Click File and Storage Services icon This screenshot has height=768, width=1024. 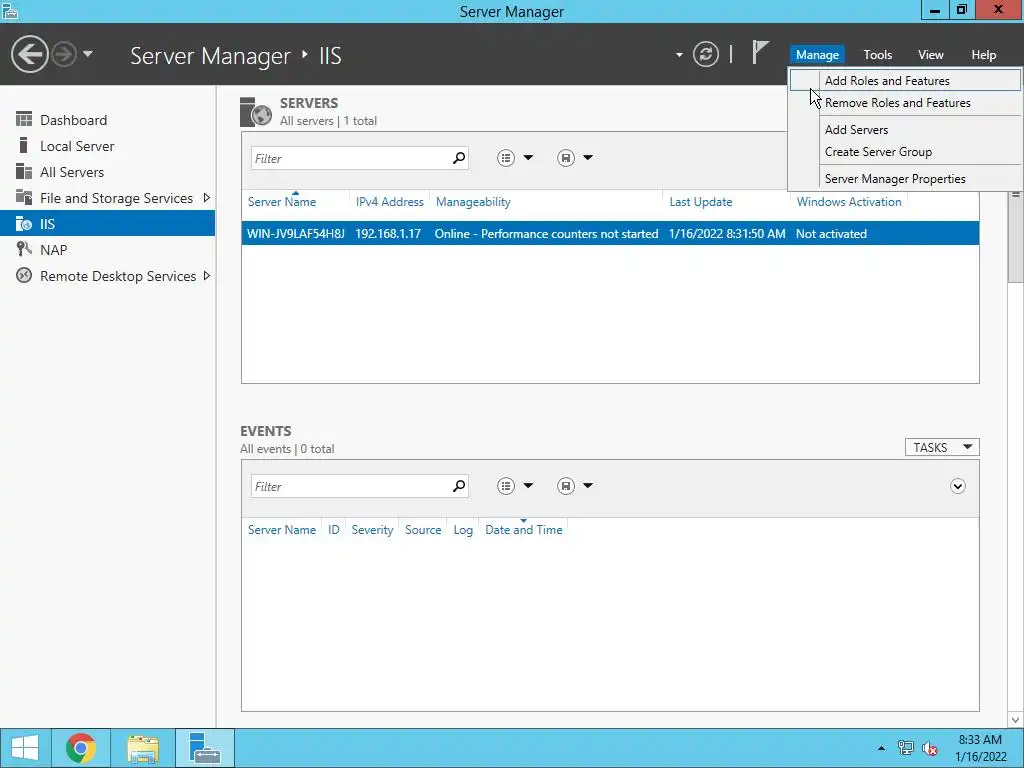click(24, 197)
